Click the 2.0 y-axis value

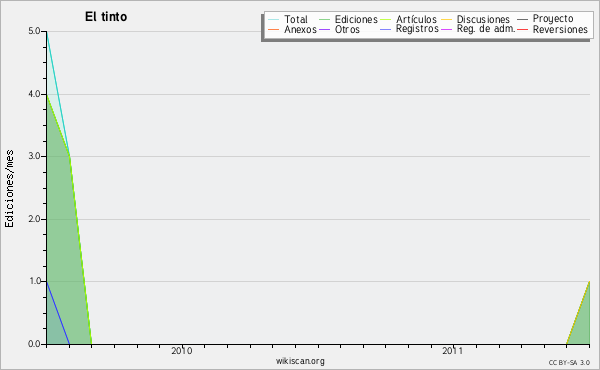coord(34,219)
